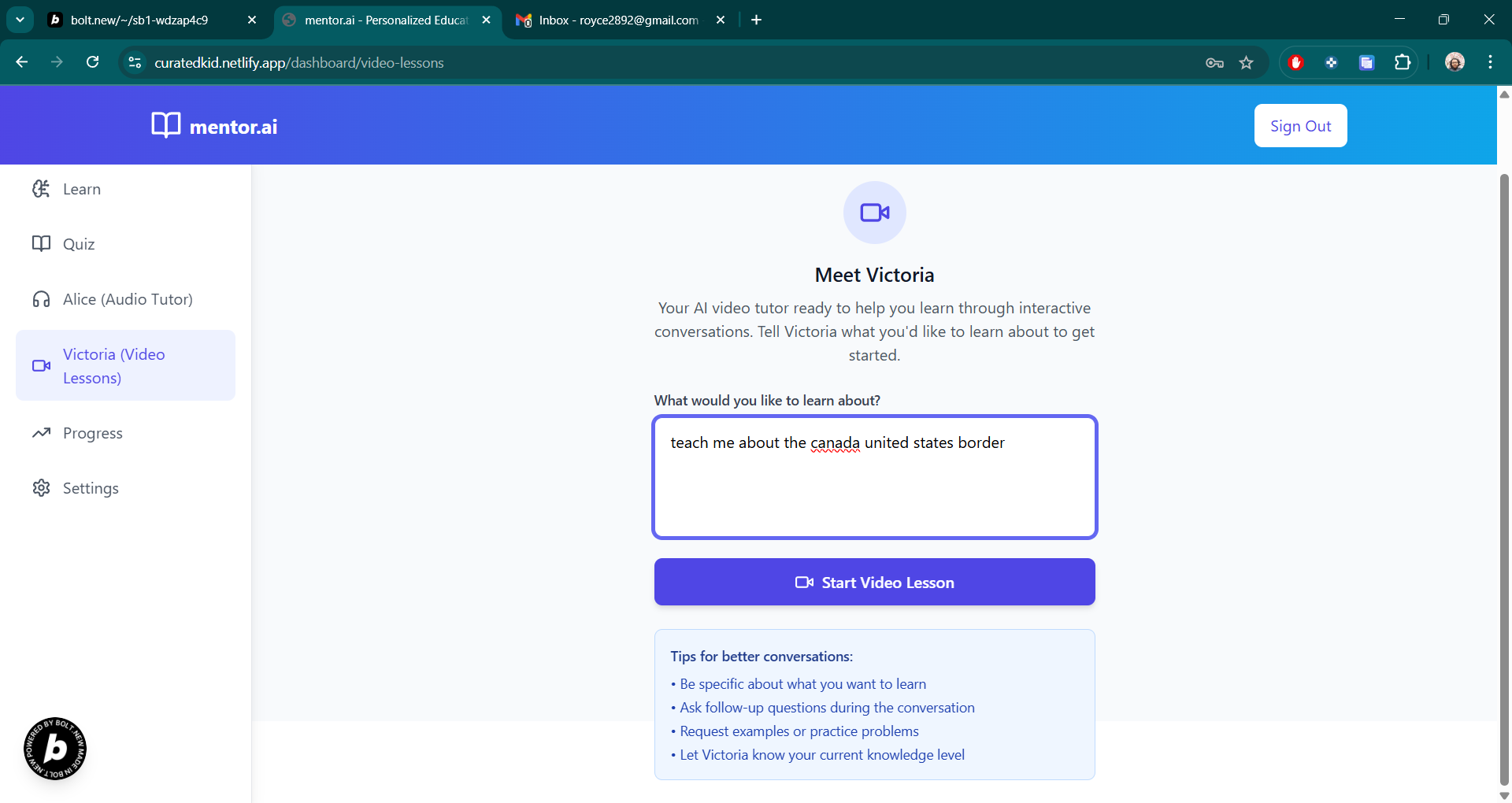Image resolution: width=1512 pixels, height=803 pixels.
Task: Click the scrollbar down arrow
Action: pos(1504,796)
